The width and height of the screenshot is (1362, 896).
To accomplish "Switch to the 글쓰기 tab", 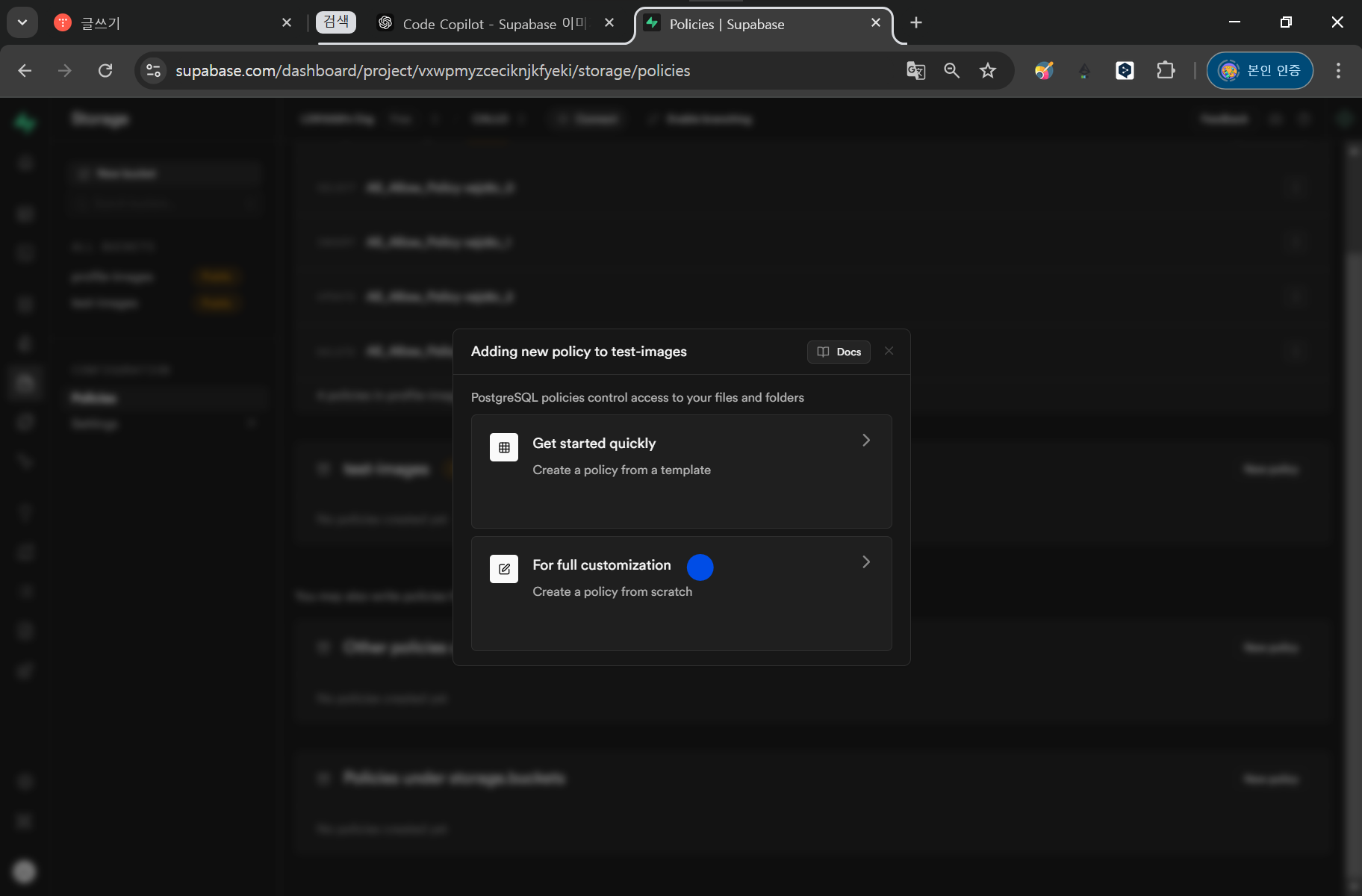I will point(173,23).
